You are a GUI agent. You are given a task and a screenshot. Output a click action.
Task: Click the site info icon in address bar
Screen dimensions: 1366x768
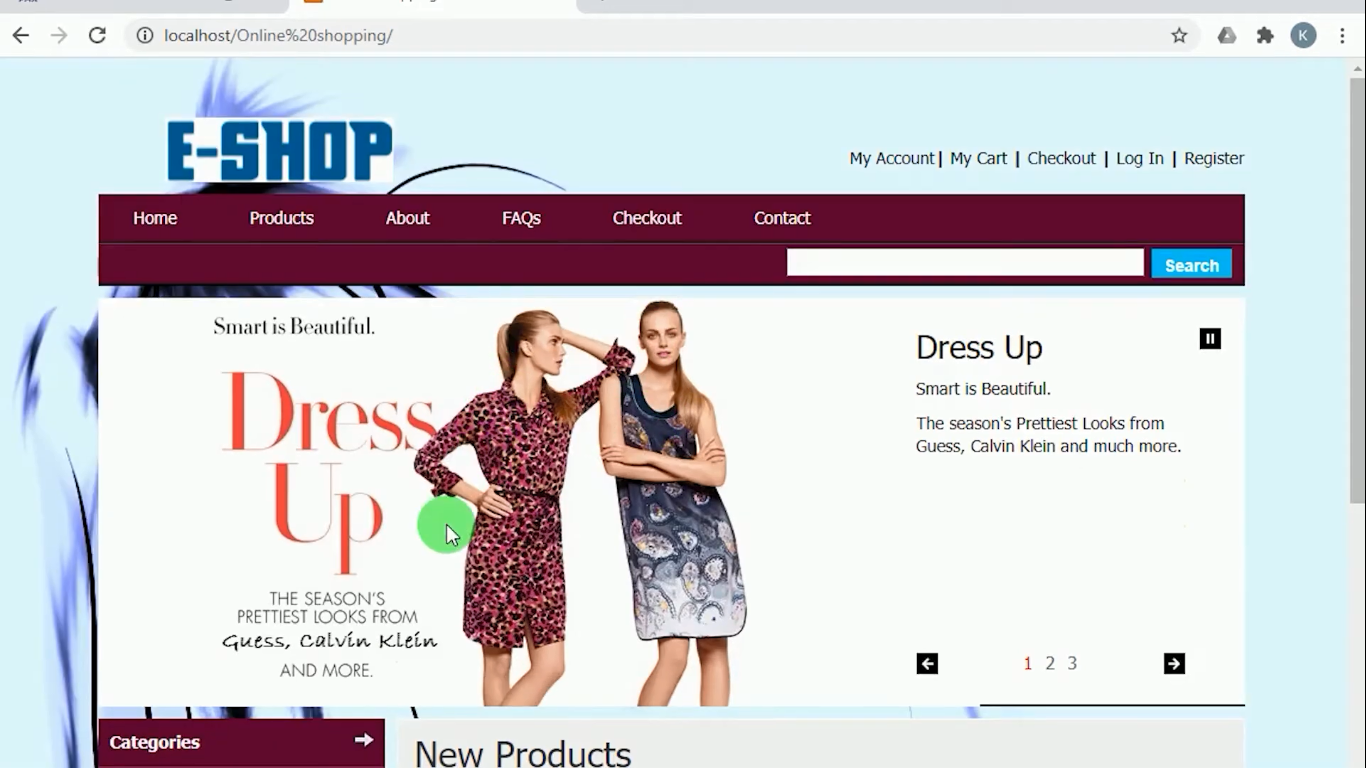click(145, 36)
